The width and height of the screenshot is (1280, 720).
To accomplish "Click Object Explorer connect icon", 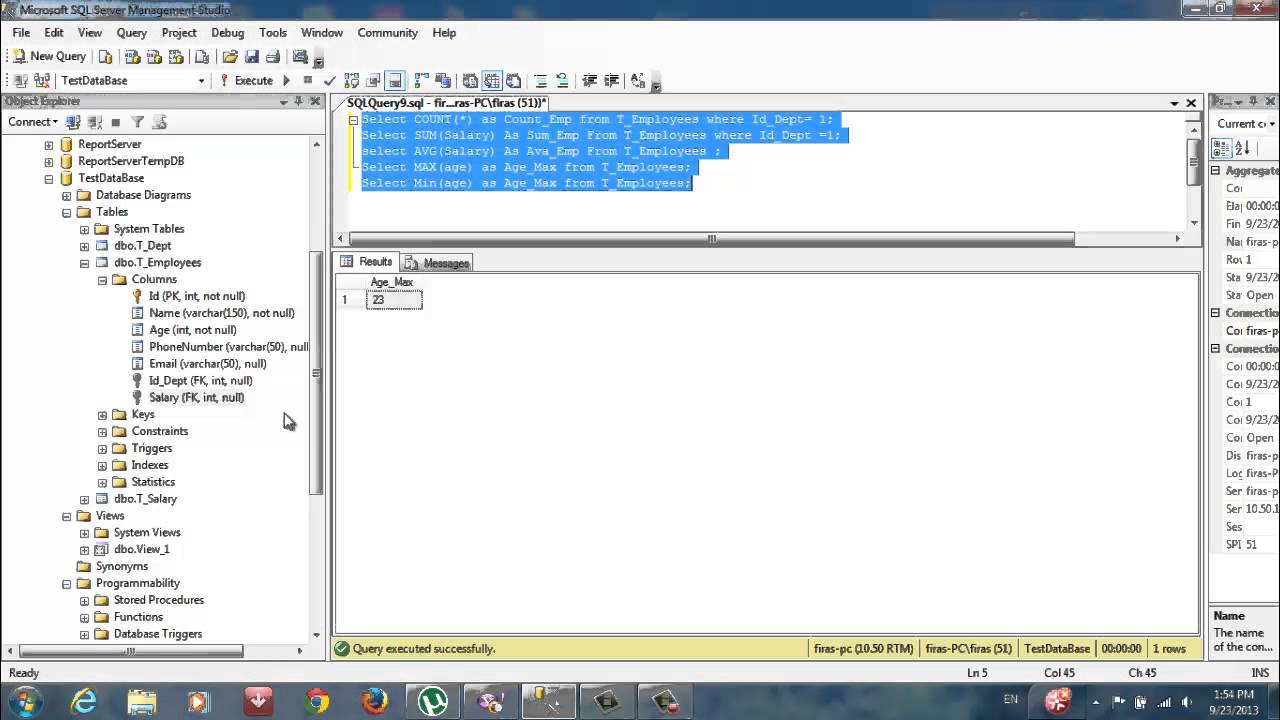I will tap(73, 122).
